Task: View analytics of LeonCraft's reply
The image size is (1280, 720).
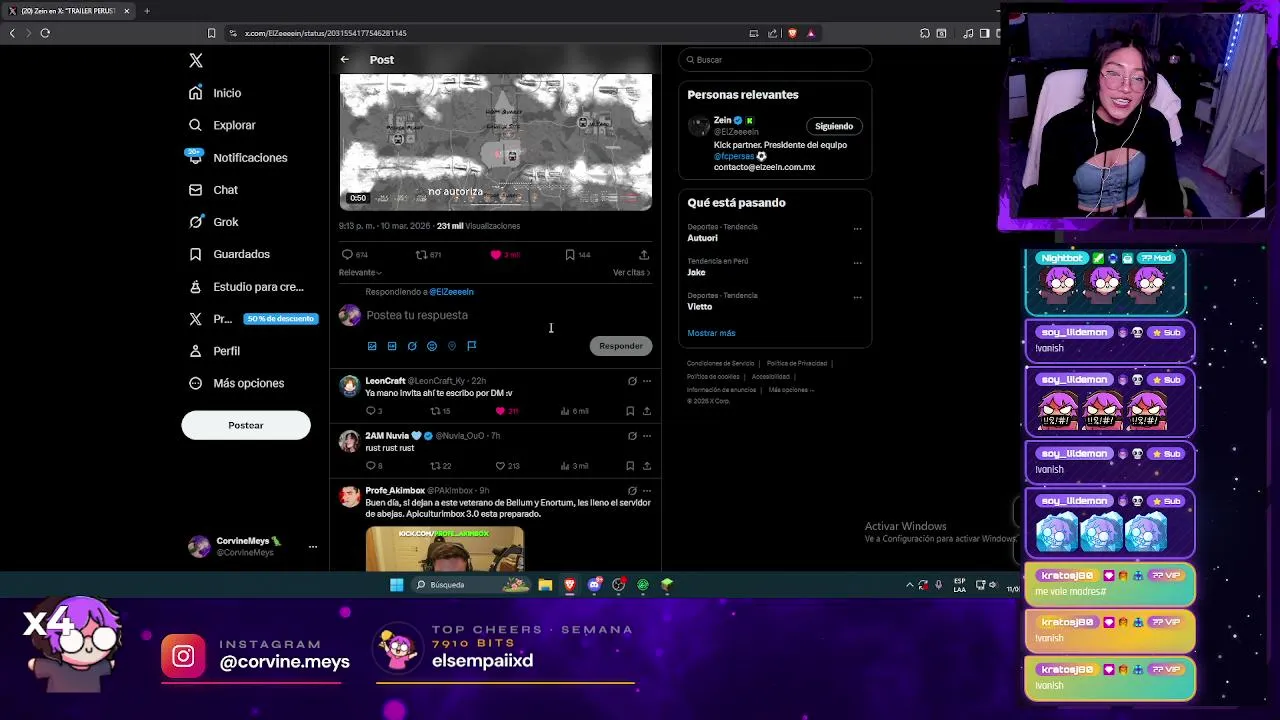Action: [x=574, y=411]
